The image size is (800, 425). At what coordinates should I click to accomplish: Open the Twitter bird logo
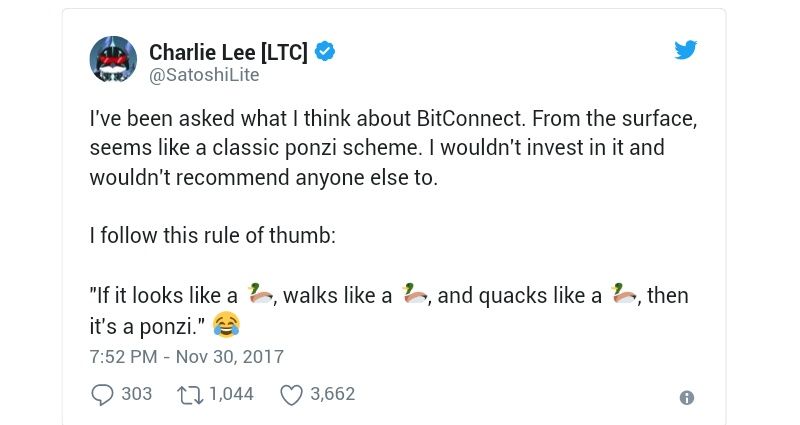685,50
